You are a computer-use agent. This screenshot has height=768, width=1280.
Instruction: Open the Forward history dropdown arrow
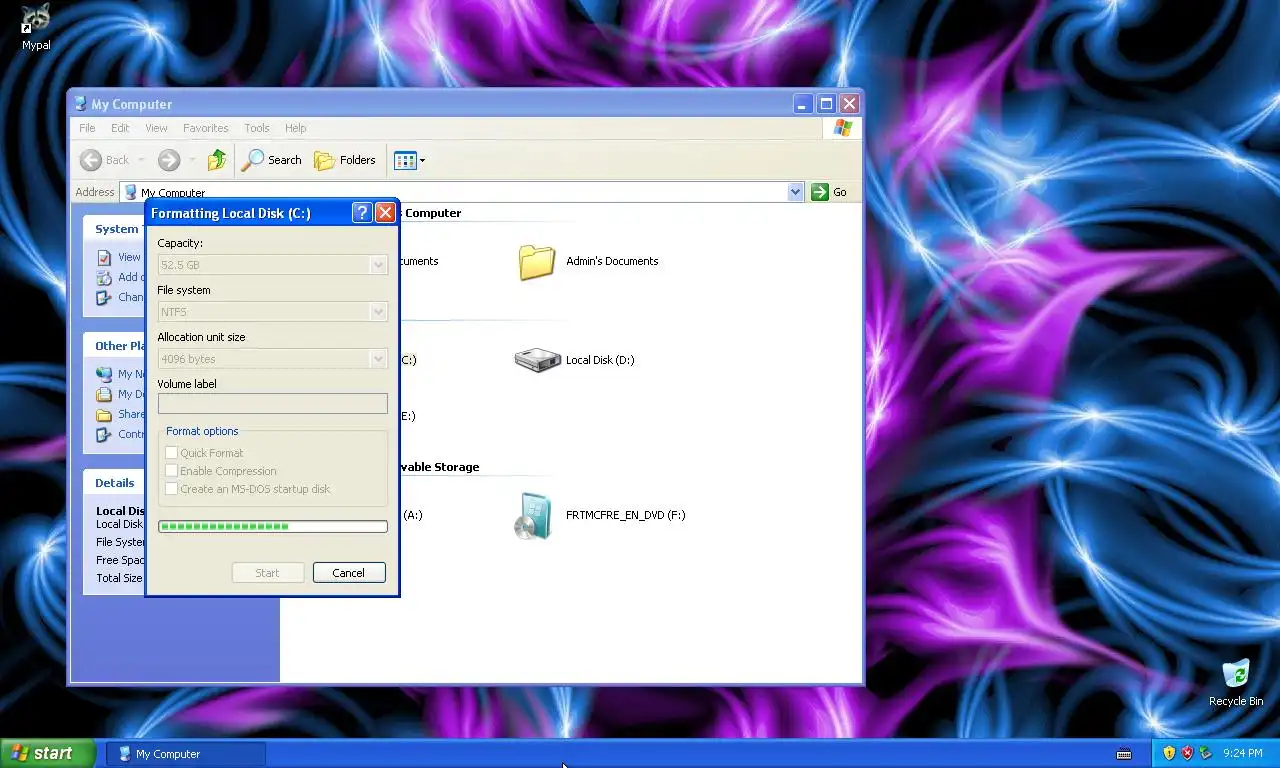pos(192,160)
